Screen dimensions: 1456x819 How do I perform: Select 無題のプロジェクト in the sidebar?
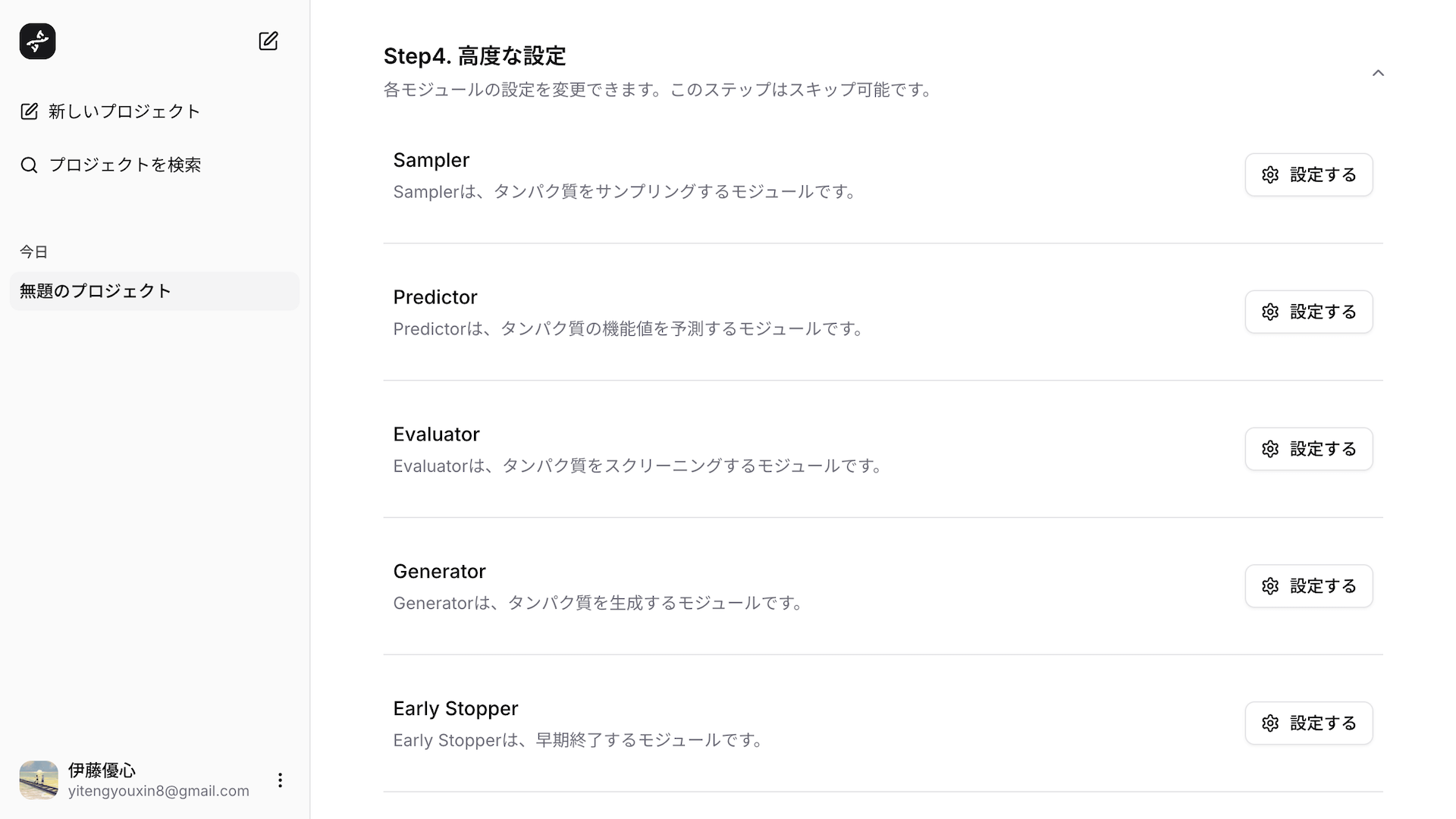tap(94, 290)
